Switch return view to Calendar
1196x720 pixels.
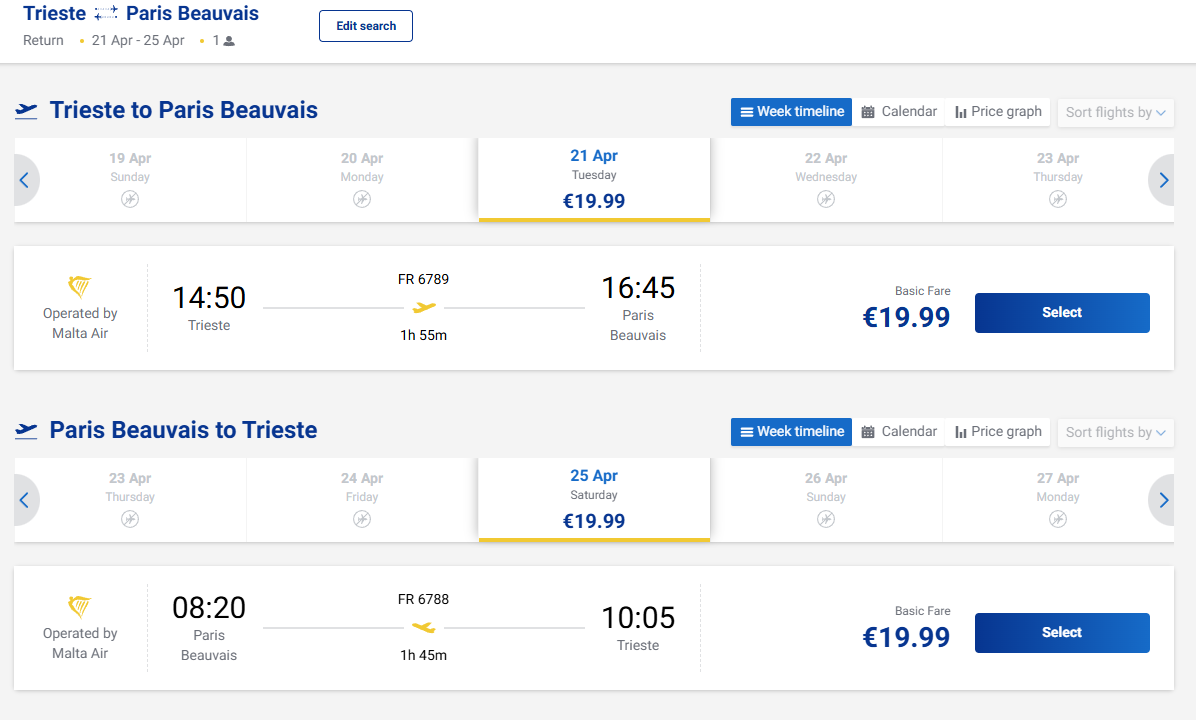coord(899,432)
